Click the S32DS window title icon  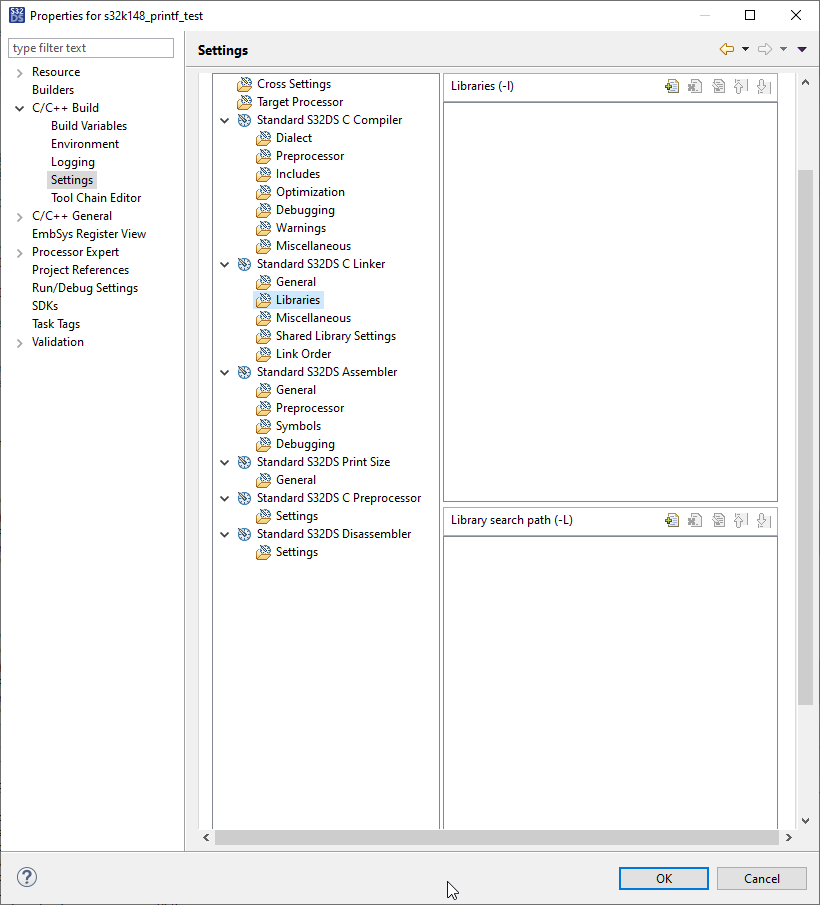(x=17, y=15)
